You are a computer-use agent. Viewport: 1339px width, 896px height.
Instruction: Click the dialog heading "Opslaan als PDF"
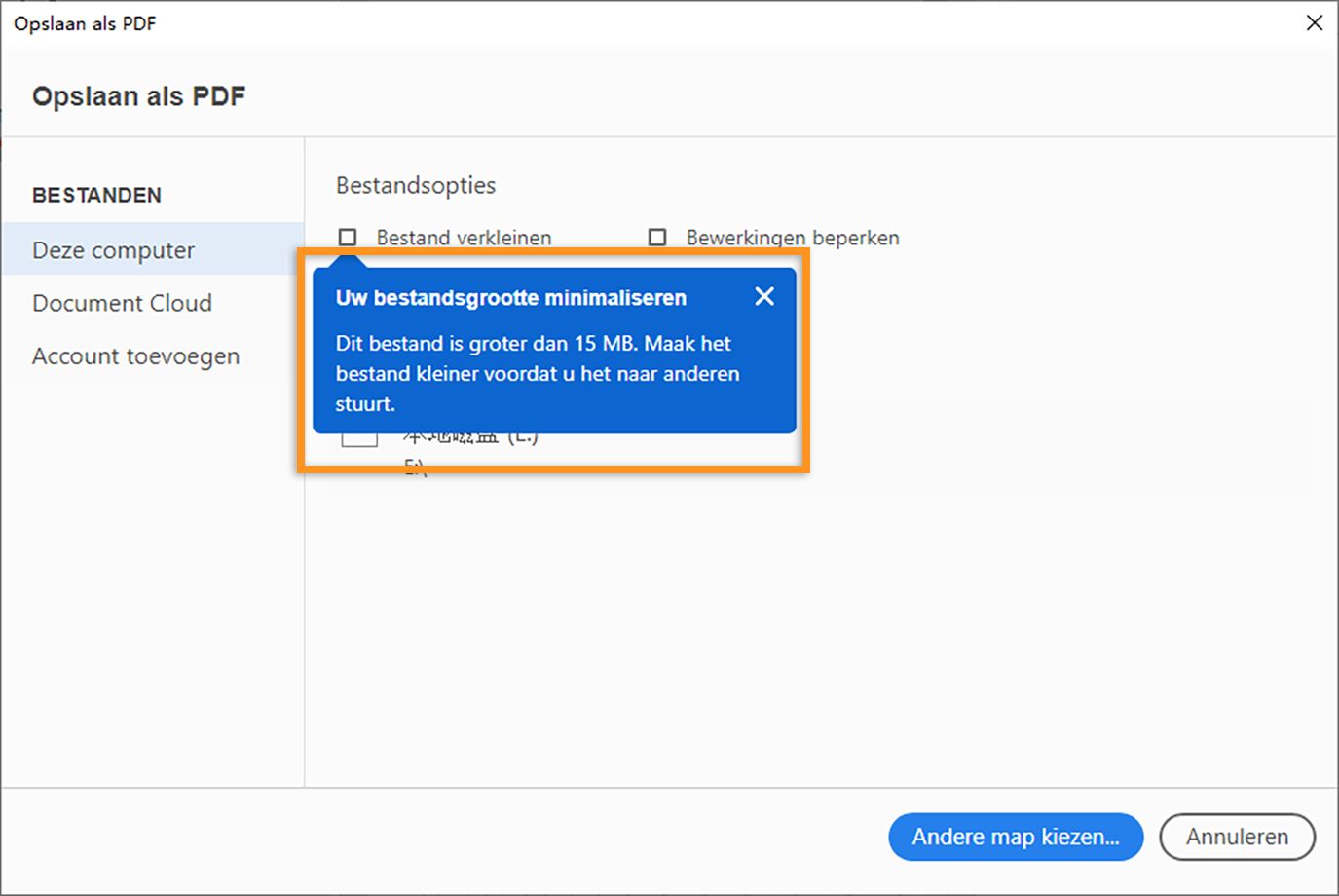pos(139,95)
